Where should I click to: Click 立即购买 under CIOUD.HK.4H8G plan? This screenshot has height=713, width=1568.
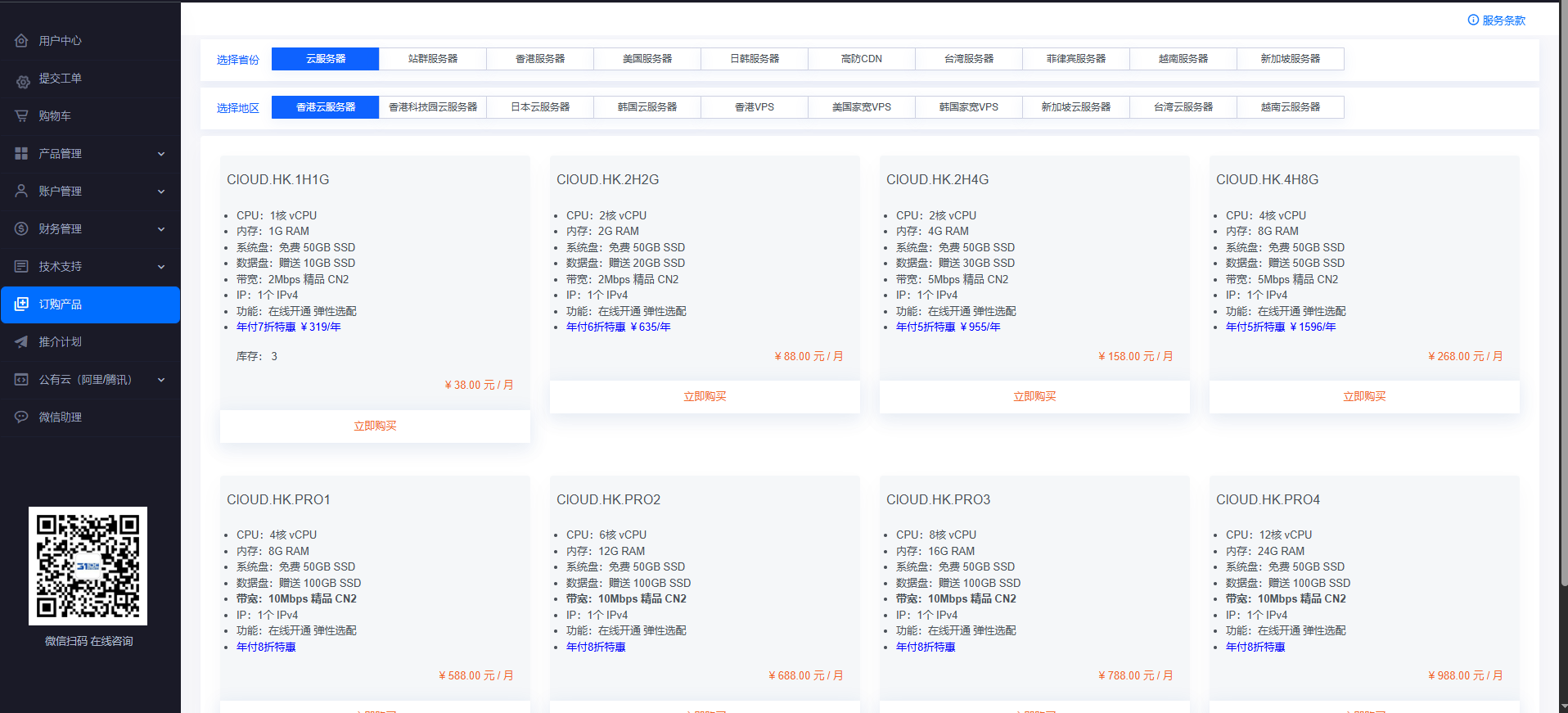pos(1364,396)
